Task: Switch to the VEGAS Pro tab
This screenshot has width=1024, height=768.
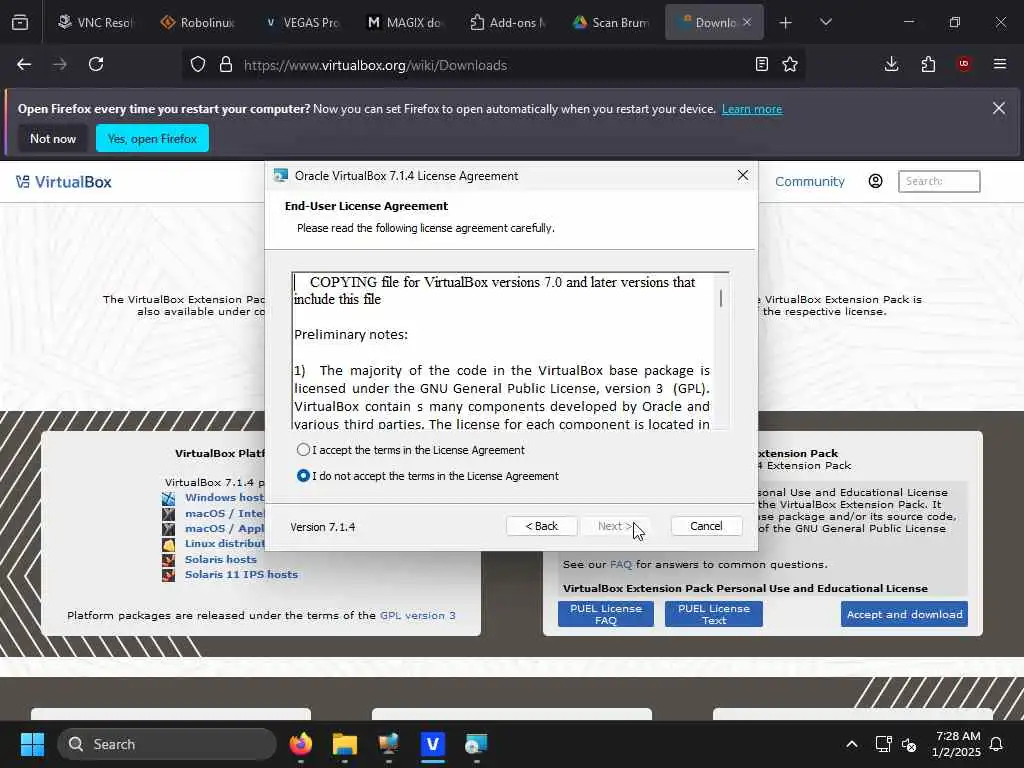Action: pyautogui.click(x=301, y=22)
